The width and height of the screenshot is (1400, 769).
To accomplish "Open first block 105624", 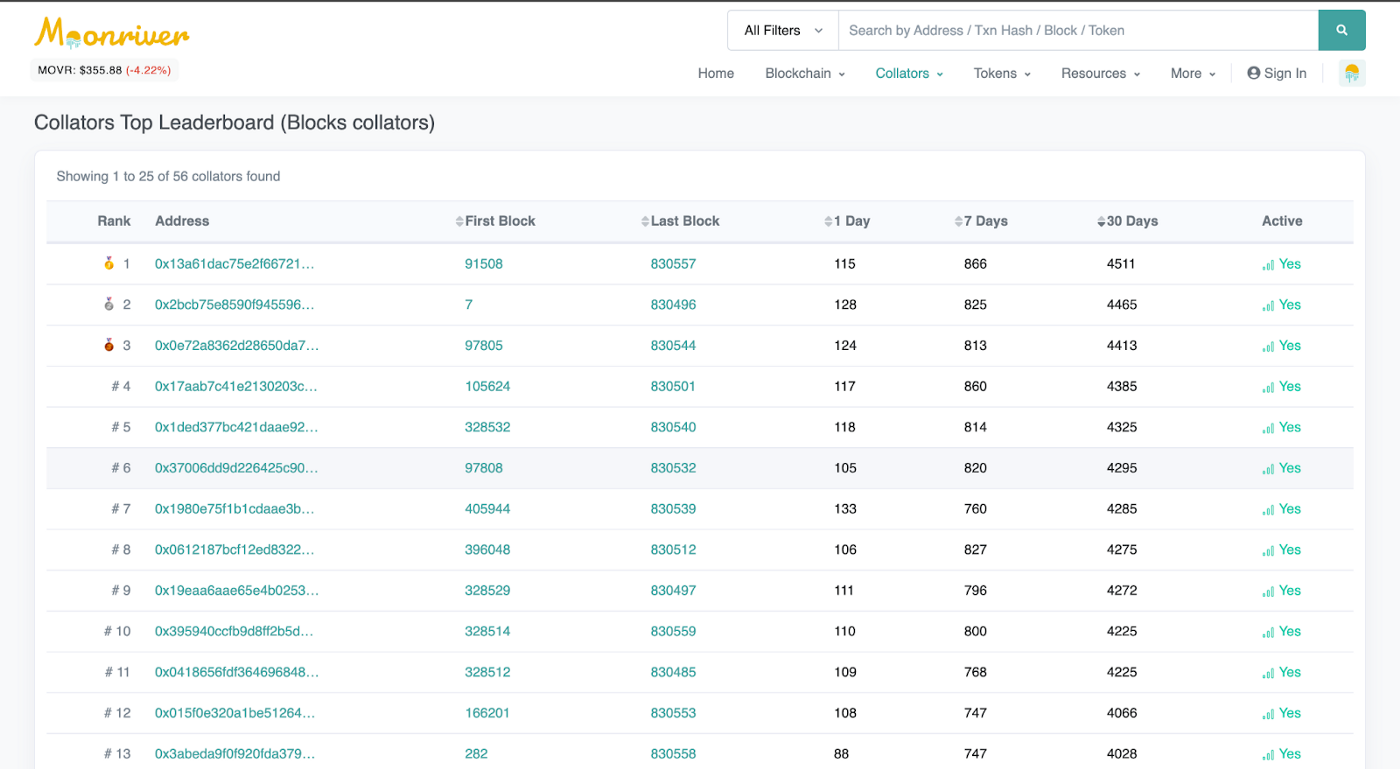I will click(x=488, y=386).
